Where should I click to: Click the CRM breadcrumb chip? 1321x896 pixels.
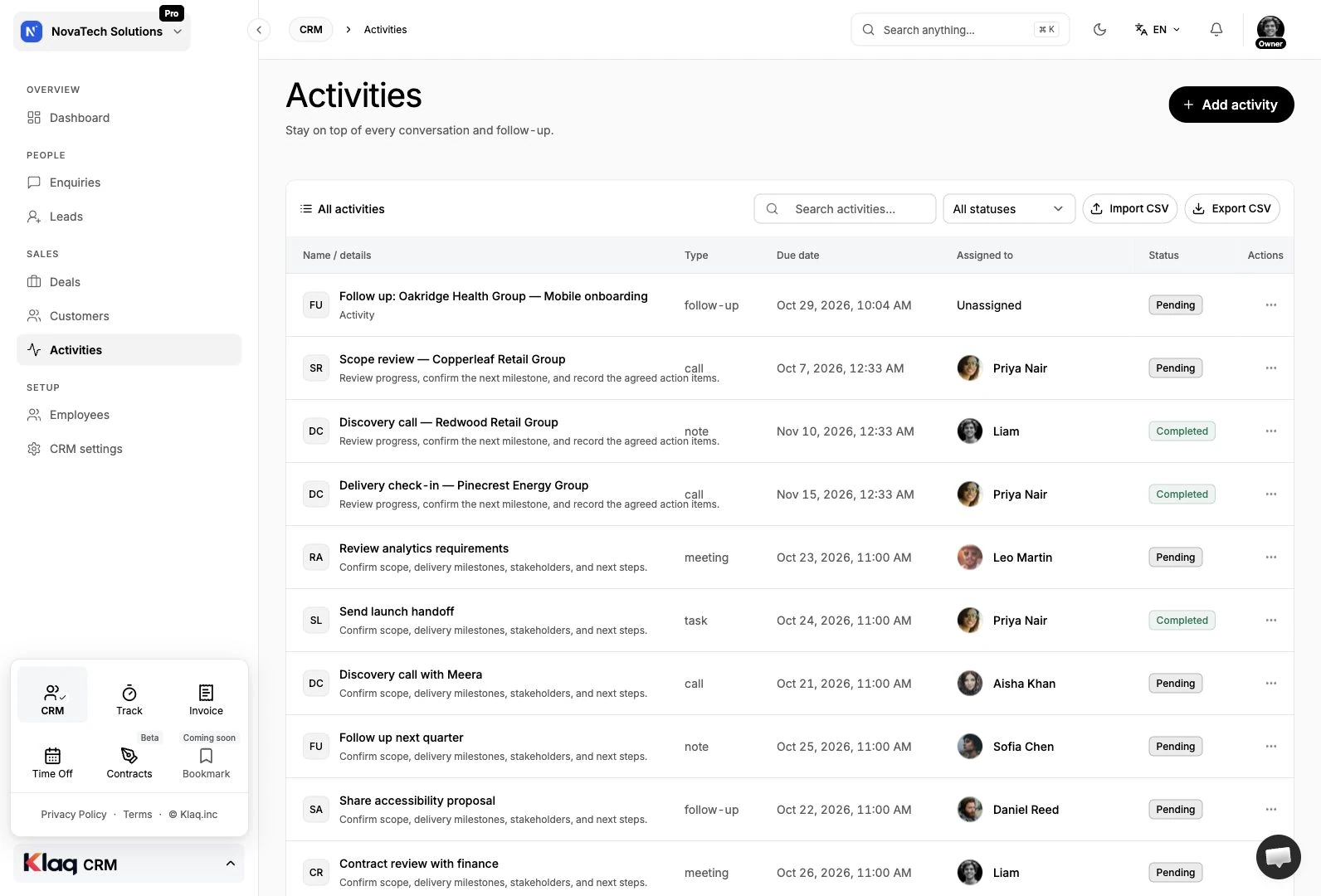click(x=311, y=30)
